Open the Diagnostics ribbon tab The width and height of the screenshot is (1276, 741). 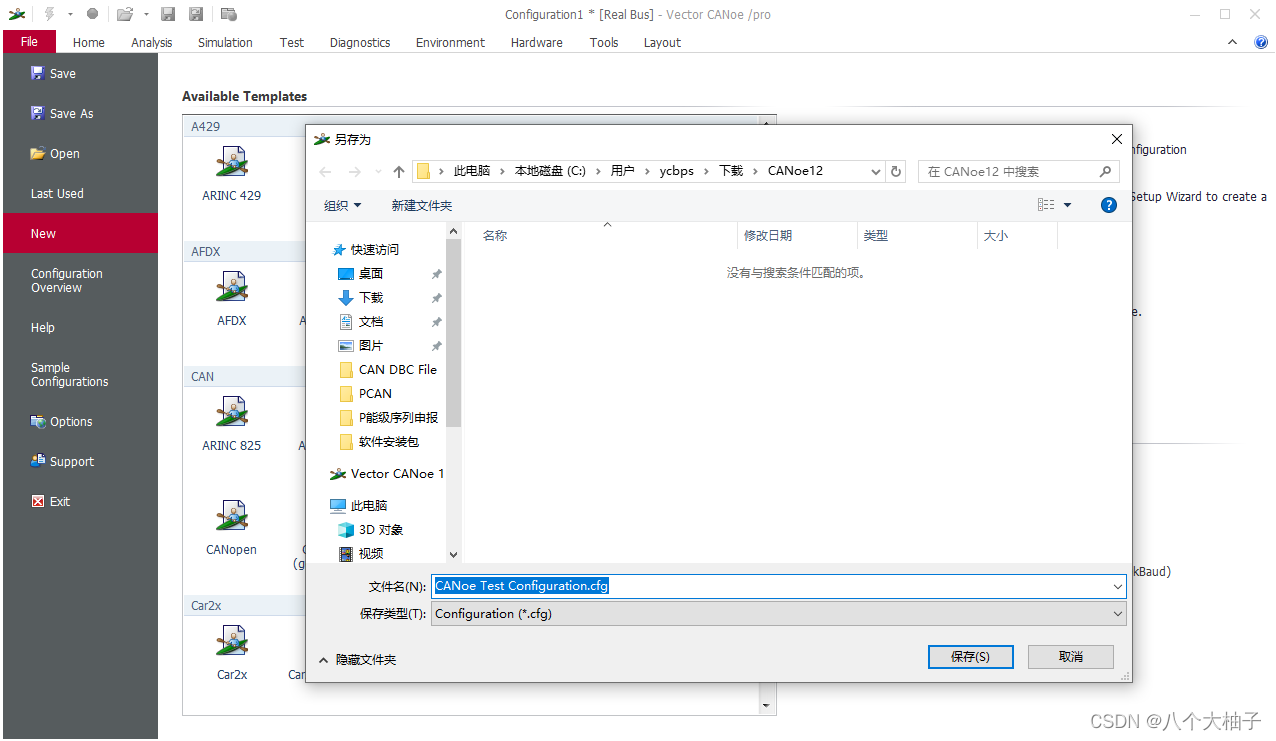pos(360,42)
